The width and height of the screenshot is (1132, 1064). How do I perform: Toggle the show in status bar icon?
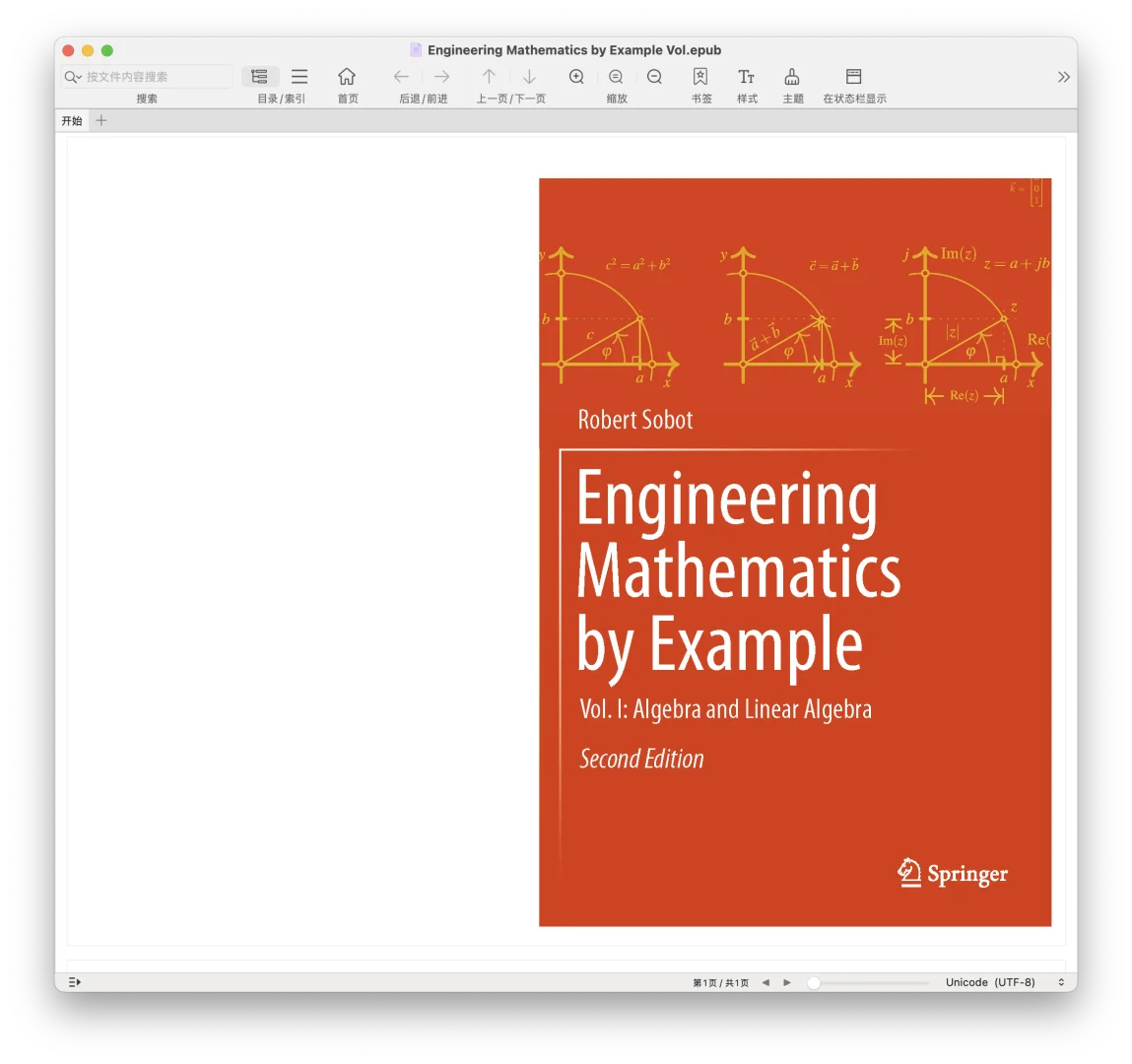pos(854,77)
